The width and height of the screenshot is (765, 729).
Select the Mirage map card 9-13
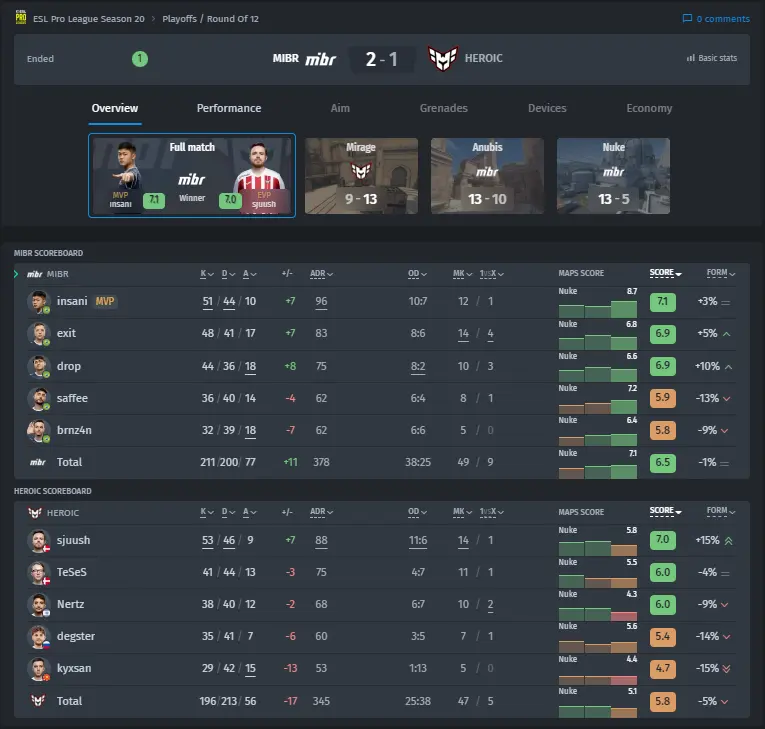[x=361, y=176]
